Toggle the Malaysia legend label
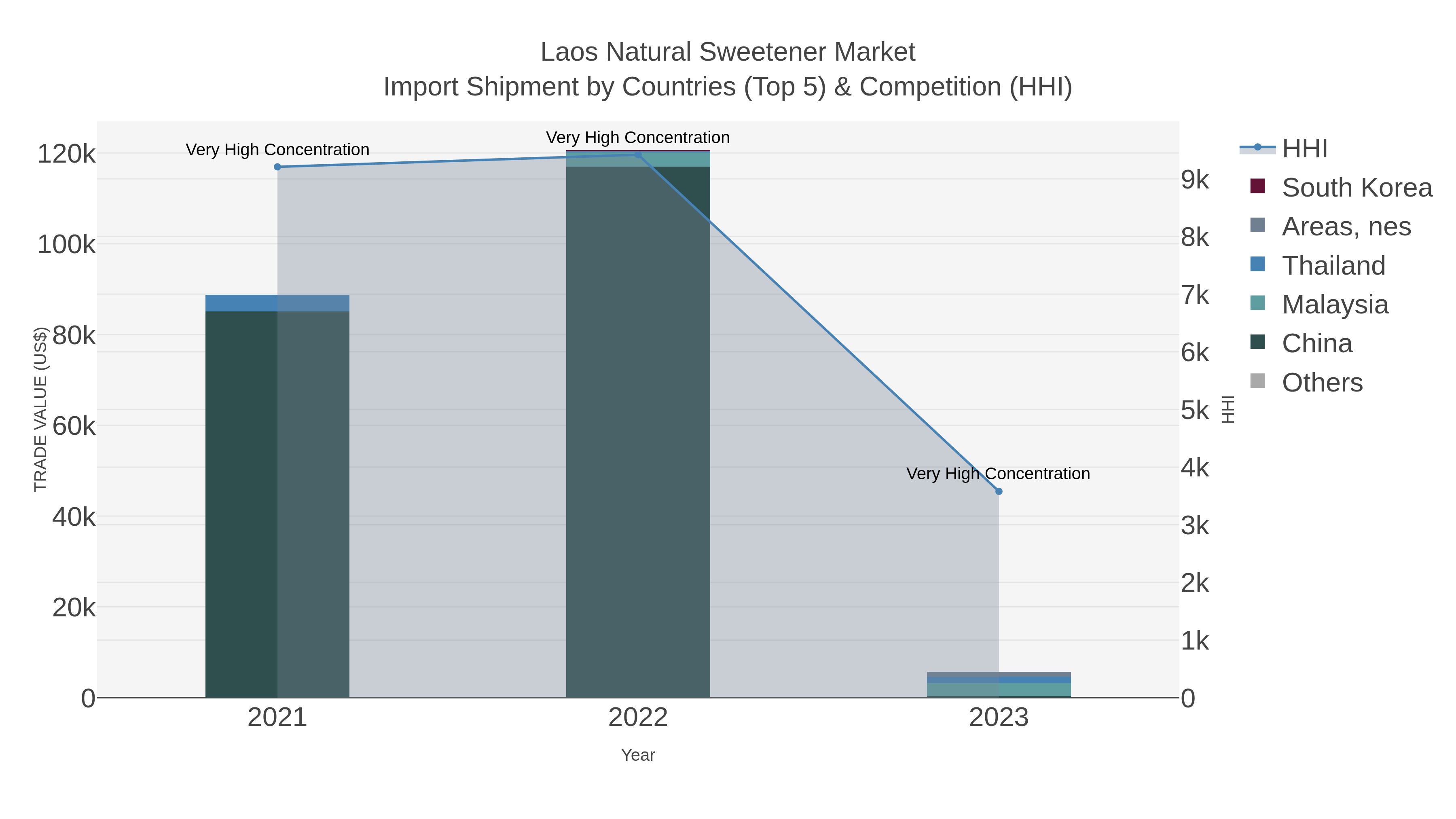This screenshot has height=819, width=1456. coord(1335,305)
